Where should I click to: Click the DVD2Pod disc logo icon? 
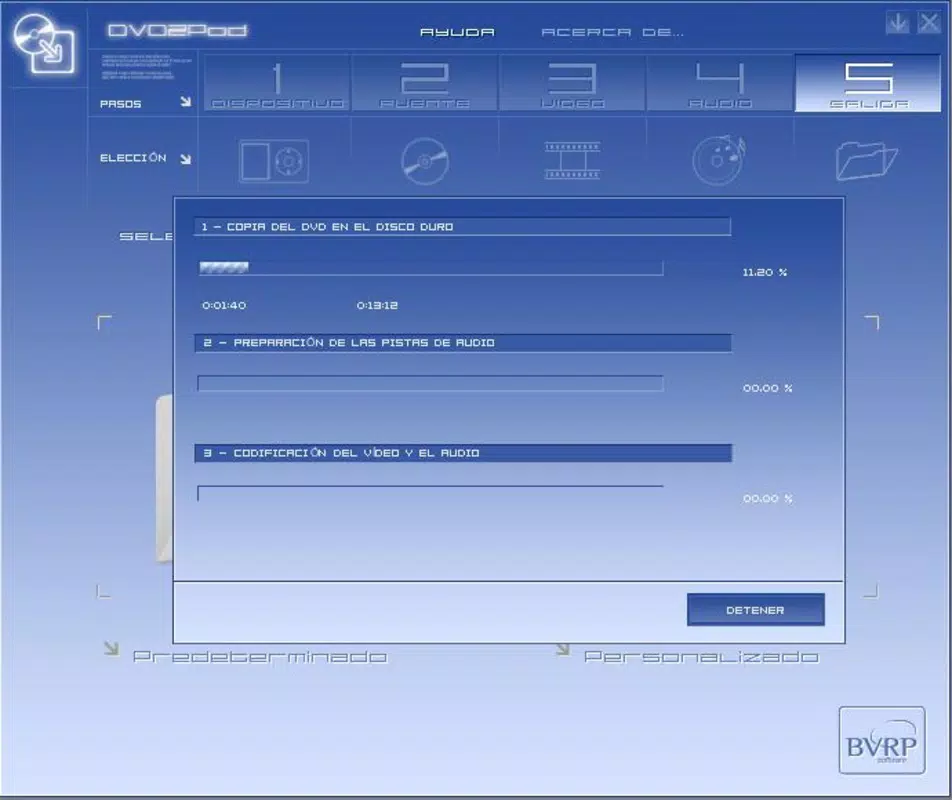[44, 44]
